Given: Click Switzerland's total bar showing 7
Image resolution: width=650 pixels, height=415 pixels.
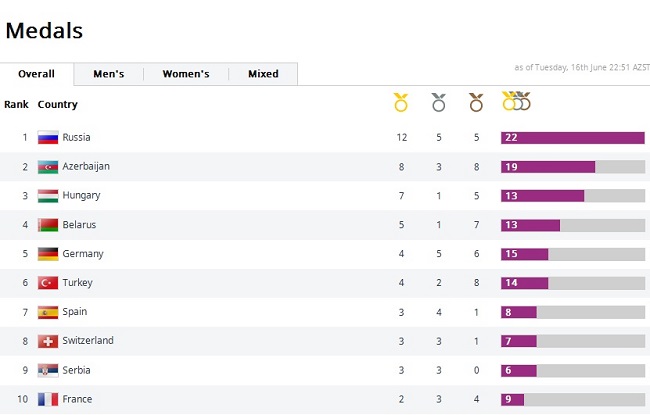Looking at the screenshot, I should click(x=572, y=341).
